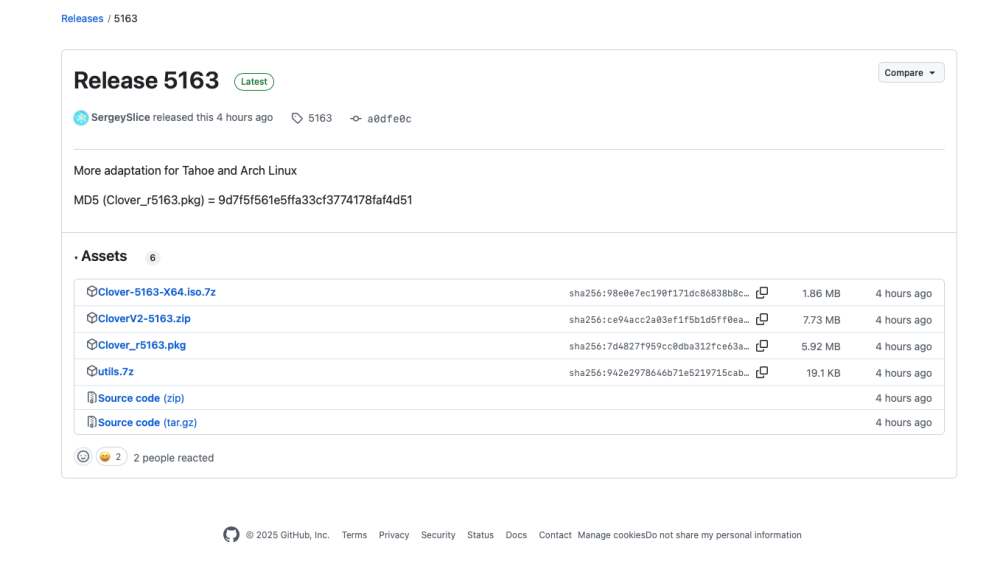Click the 1.86 MB file size
Viewport: 1000px width, 564px height.
click(x=821, y=293)
